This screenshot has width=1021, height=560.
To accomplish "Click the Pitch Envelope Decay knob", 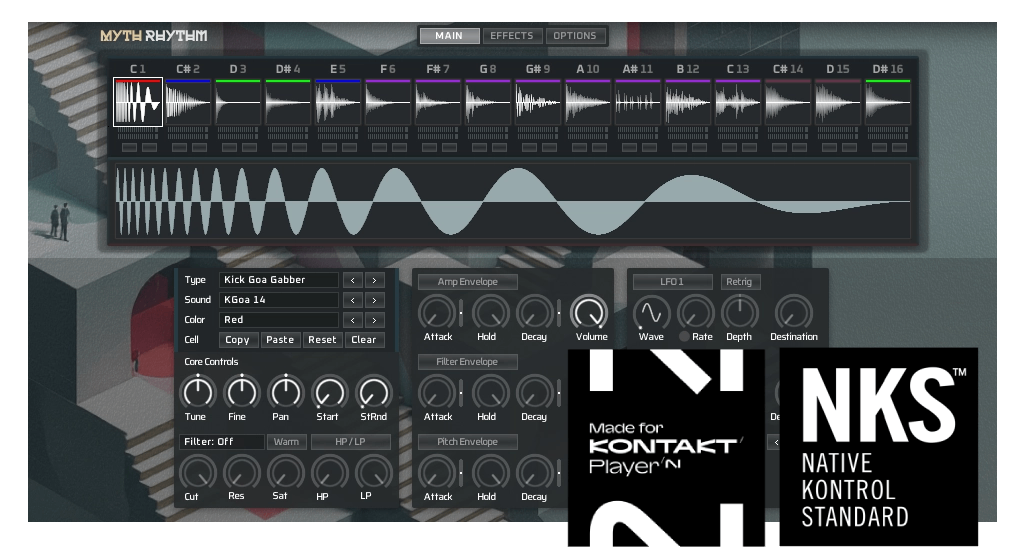I will tap(535, 473).
